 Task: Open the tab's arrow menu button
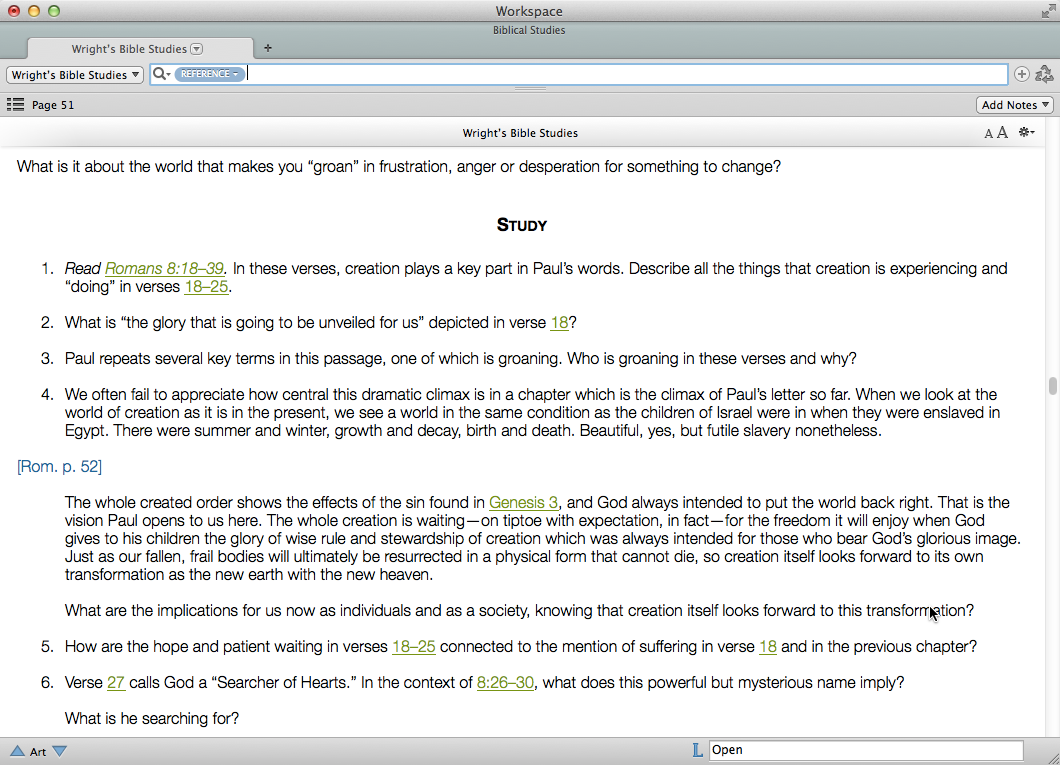pyautogui.click(x=197, y=48)
